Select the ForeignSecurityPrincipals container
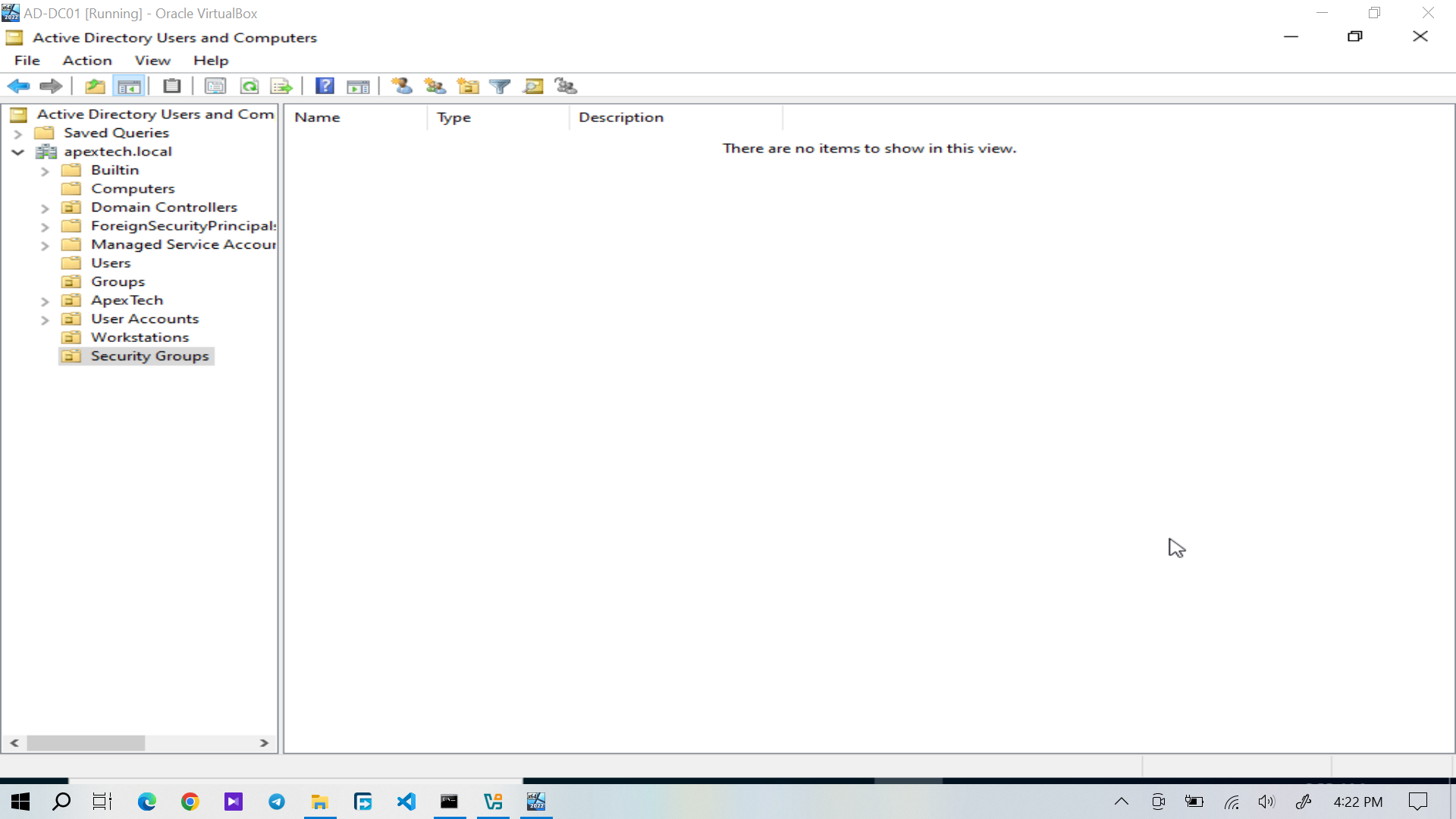1456x819 pixels. [x=184, y=226]
